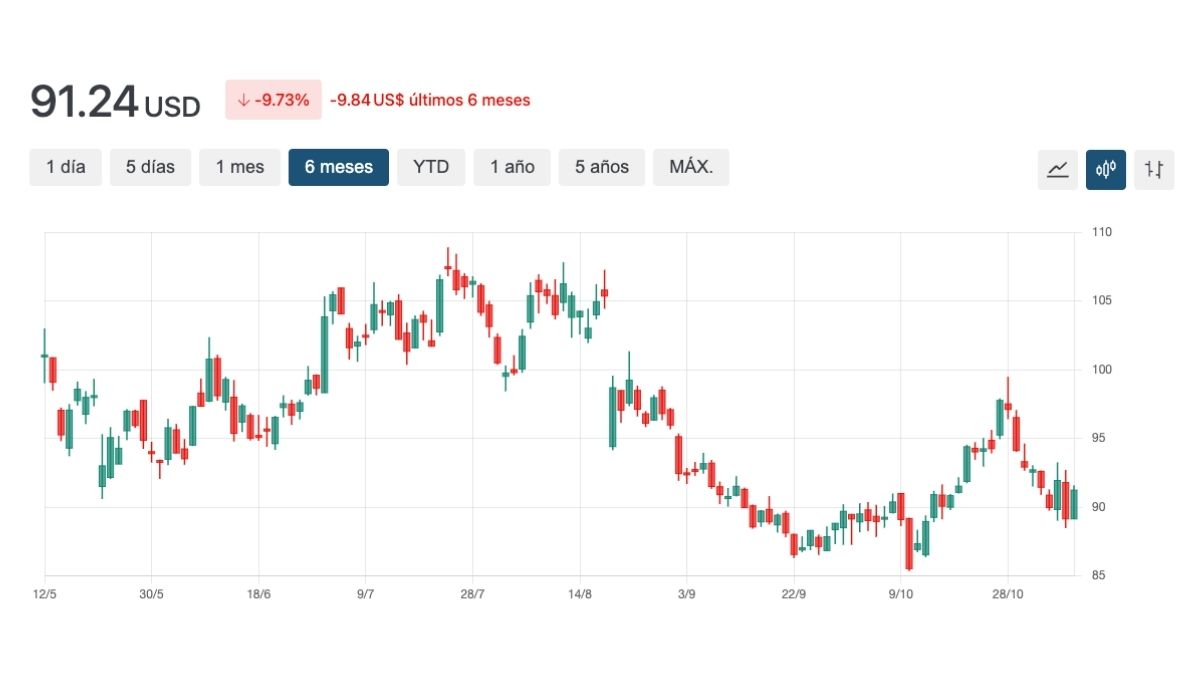The width and height of the screenshot is (1200, 675).
Task: Click the 12/5 date on the x-axis
Action: [45, 594]
